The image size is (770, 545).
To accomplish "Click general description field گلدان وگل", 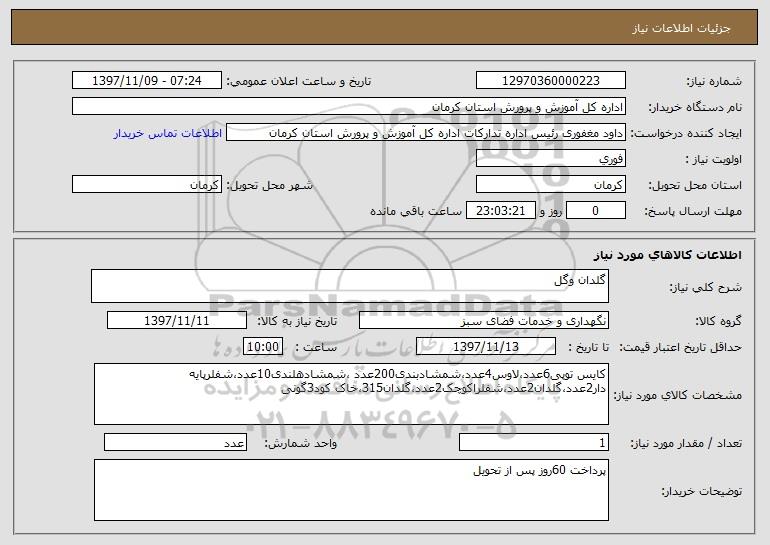I will [350, 286].
